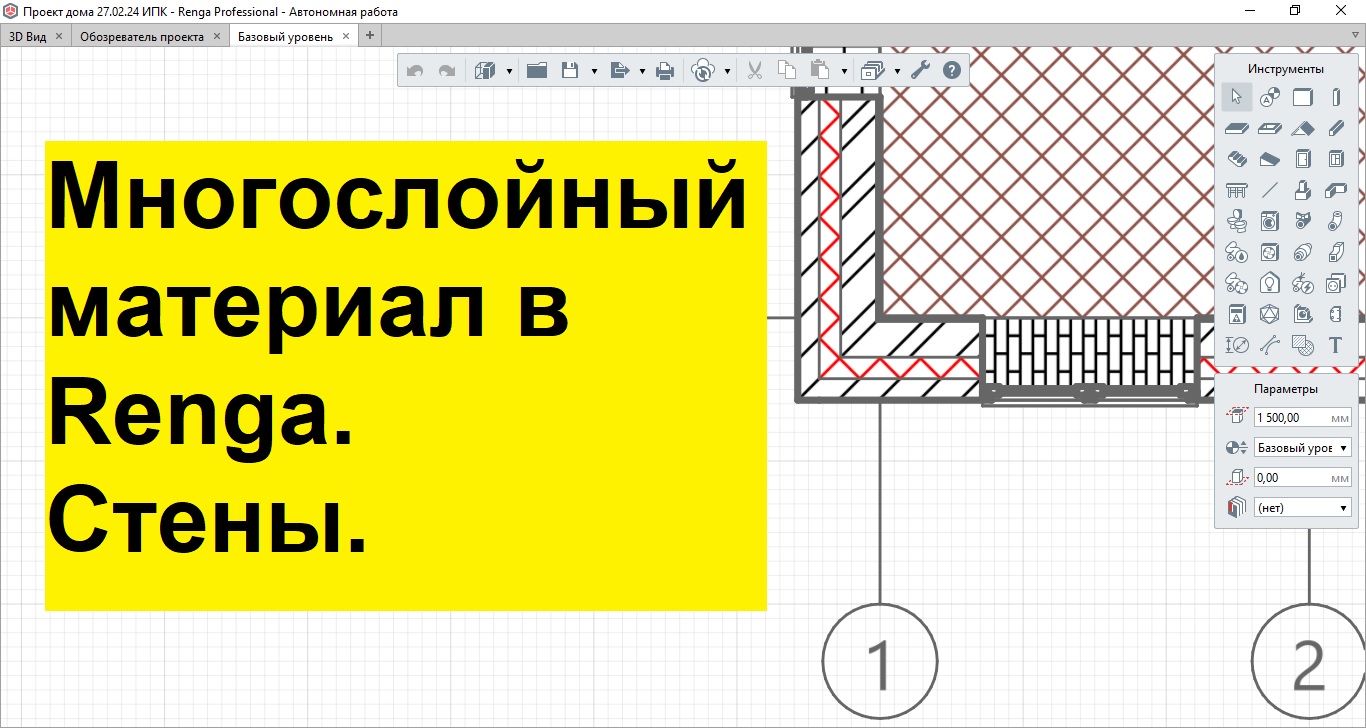Select the Duct tool
This screenshot has width=1366, height=728.
pos(1335,252)
